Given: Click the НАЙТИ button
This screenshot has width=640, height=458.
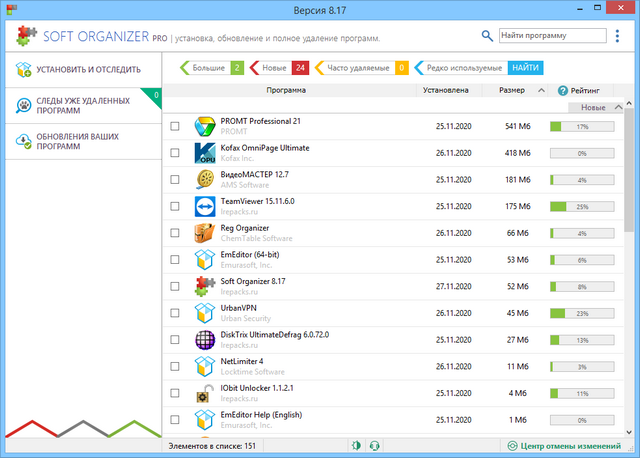Looking at the screenshot, I should coord(527,68).
